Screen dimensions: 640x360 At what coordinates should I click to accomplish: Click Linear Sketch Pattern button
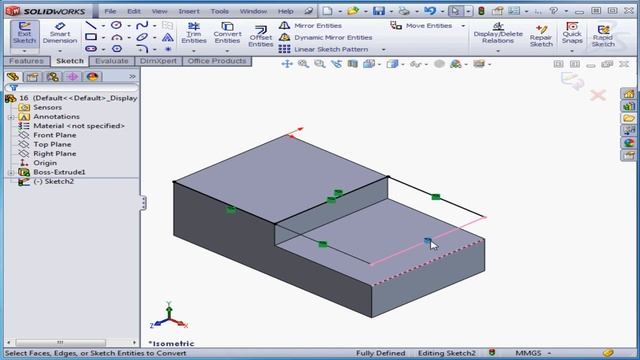click(323, 49)
